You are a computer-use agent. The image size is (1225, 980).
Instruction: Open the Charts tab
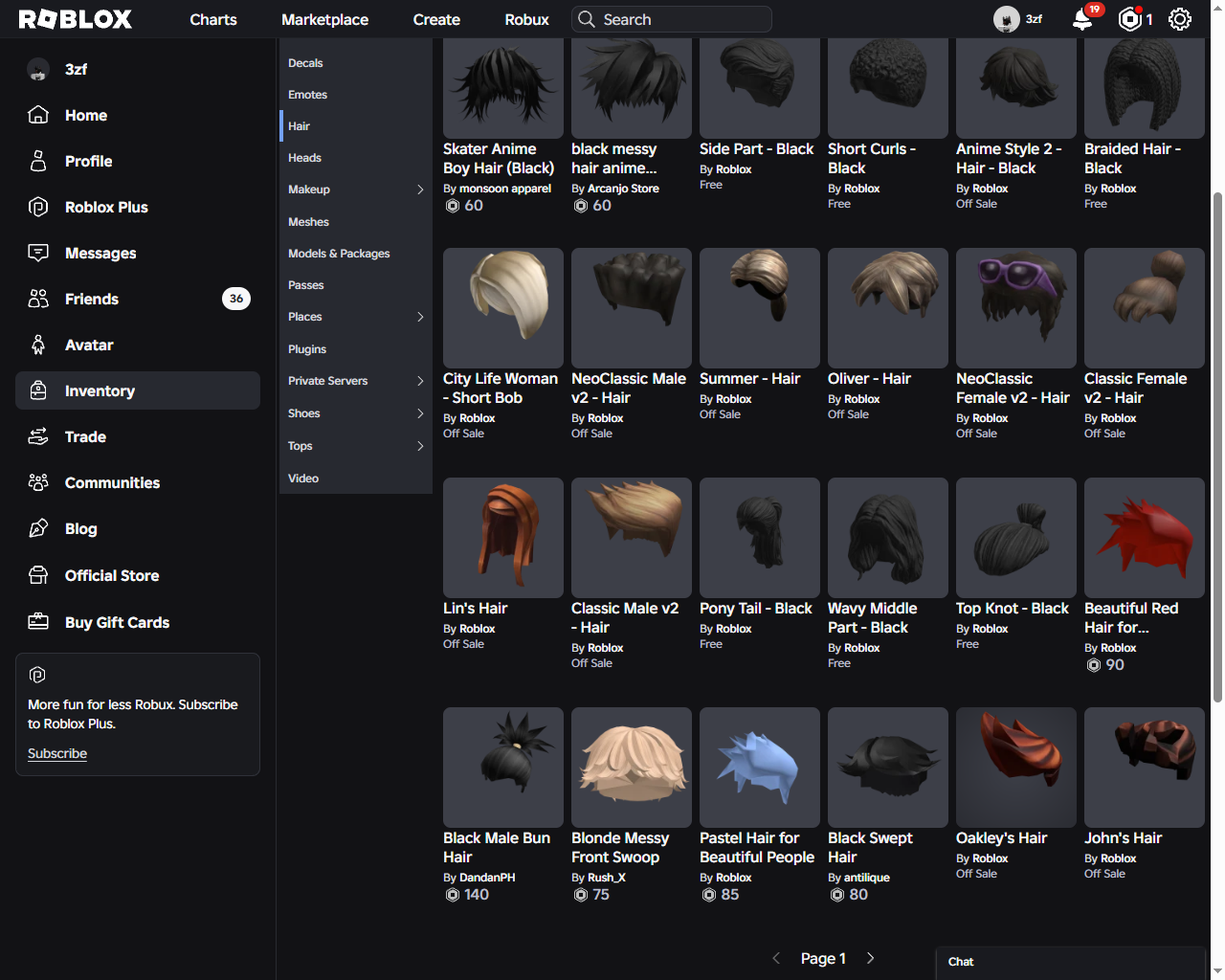coord(213,19)
